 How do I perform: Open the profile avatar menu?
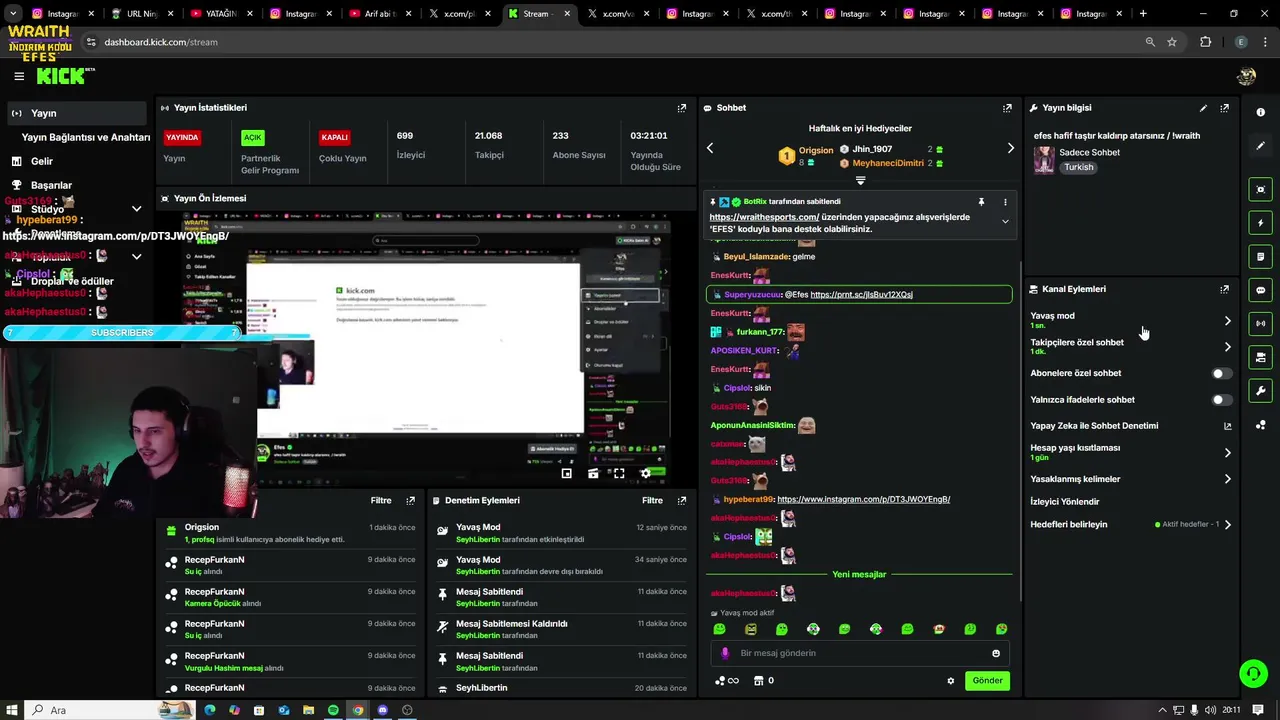(x=1246, y=76)
